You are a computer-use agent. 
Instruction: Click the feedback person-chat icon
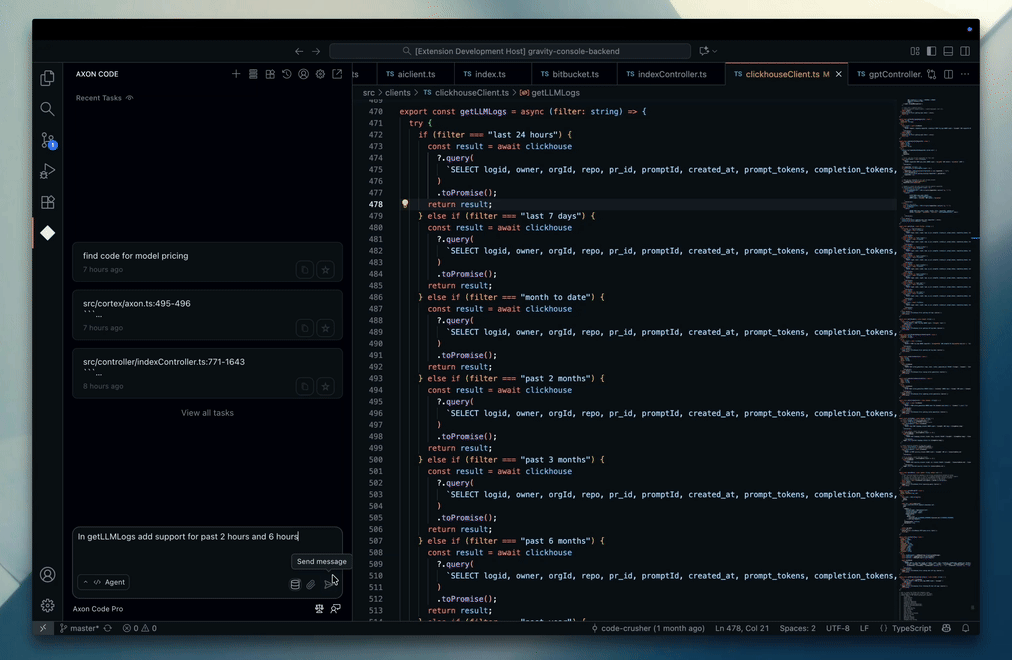click(336, 608)
